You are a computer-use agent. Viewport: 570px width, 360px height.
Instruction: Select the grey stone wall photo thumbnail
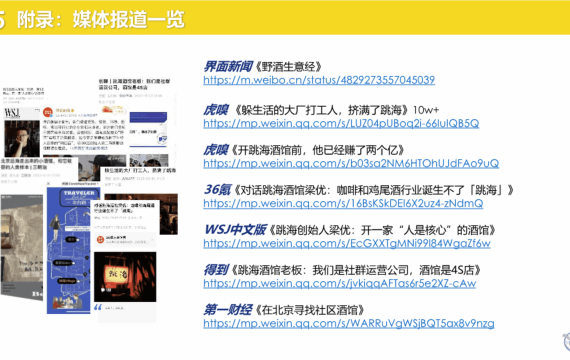(x=21, y=247)
